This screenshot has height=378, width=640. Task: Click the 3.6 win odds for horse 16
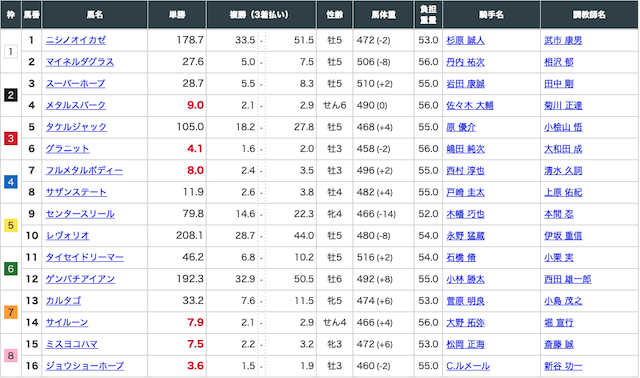[x=195, y=366]
